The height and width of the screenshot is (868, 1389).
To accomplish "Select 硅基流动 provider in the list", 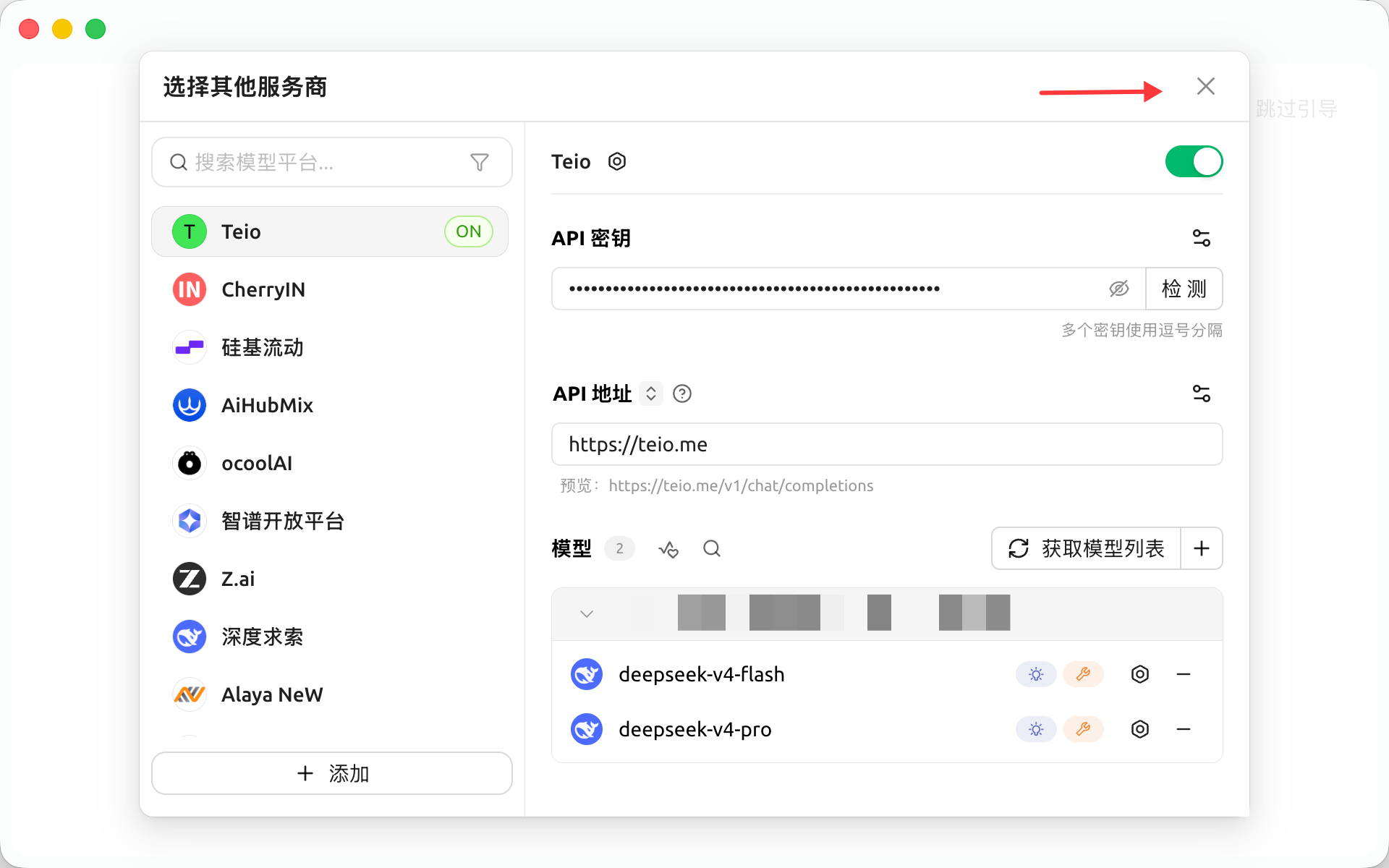I will coord(330,347).
